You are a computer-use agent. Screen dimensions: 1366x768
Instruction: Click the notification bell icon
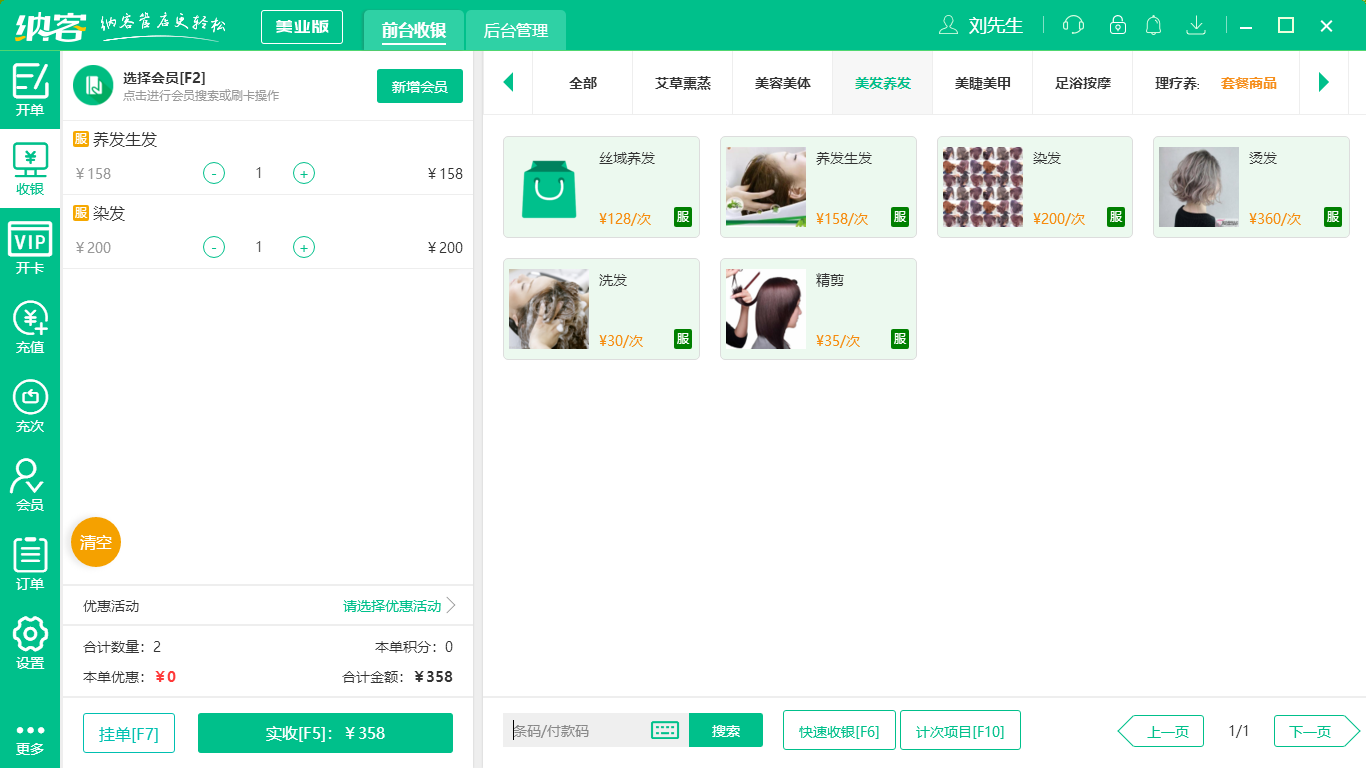coord(1153,25)
